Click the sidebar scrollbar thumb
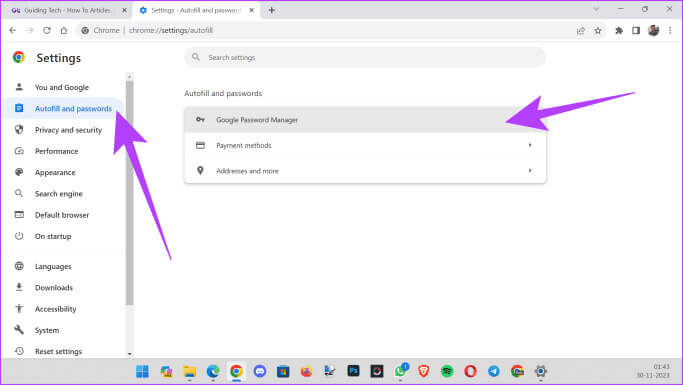Screen dimensions: 683x385 (129, 193)
